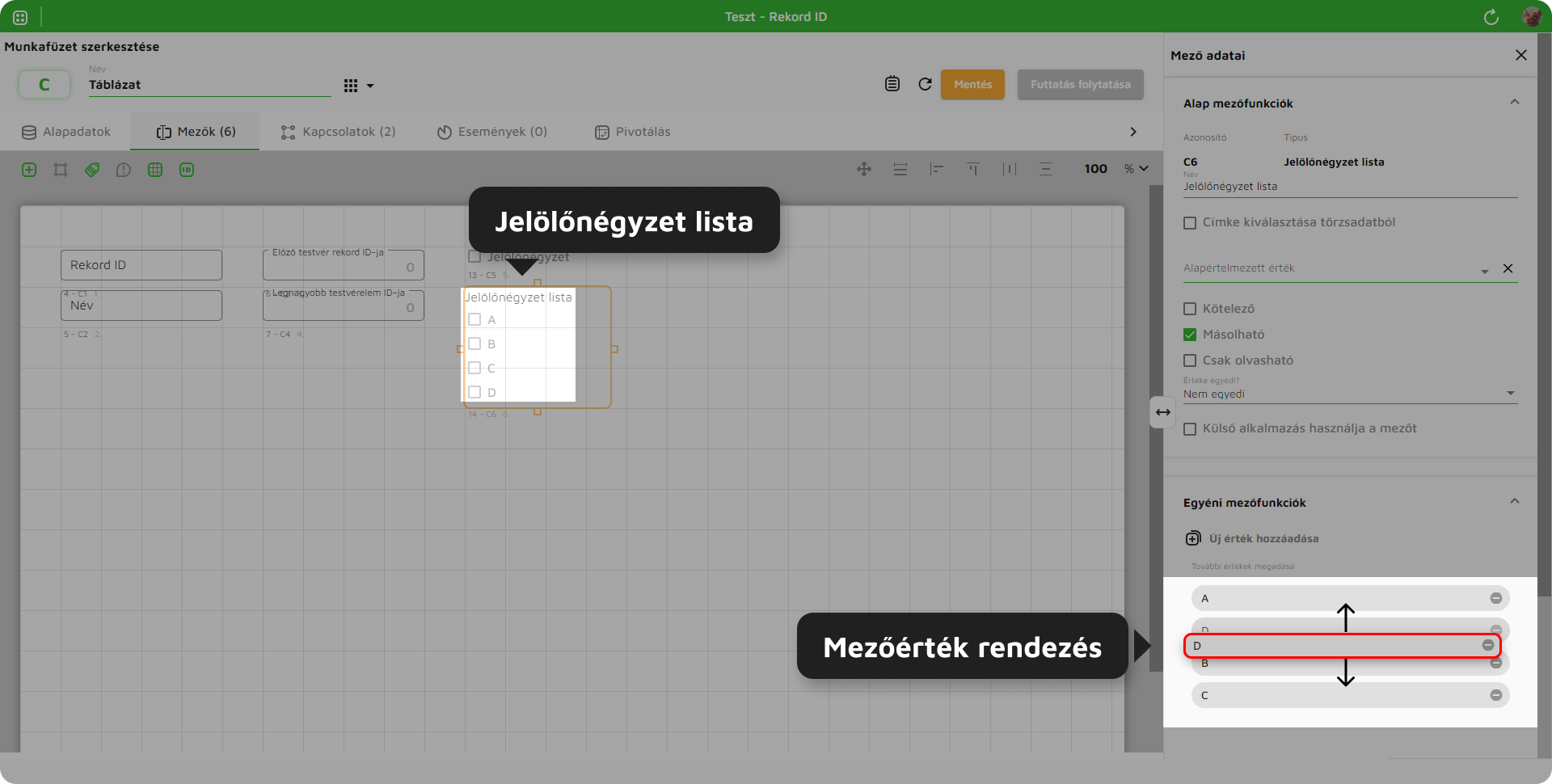This screenshot has height=784, width=1552.
Task: Click the four-arrow move tool icon
Action: tap(864, 169)
